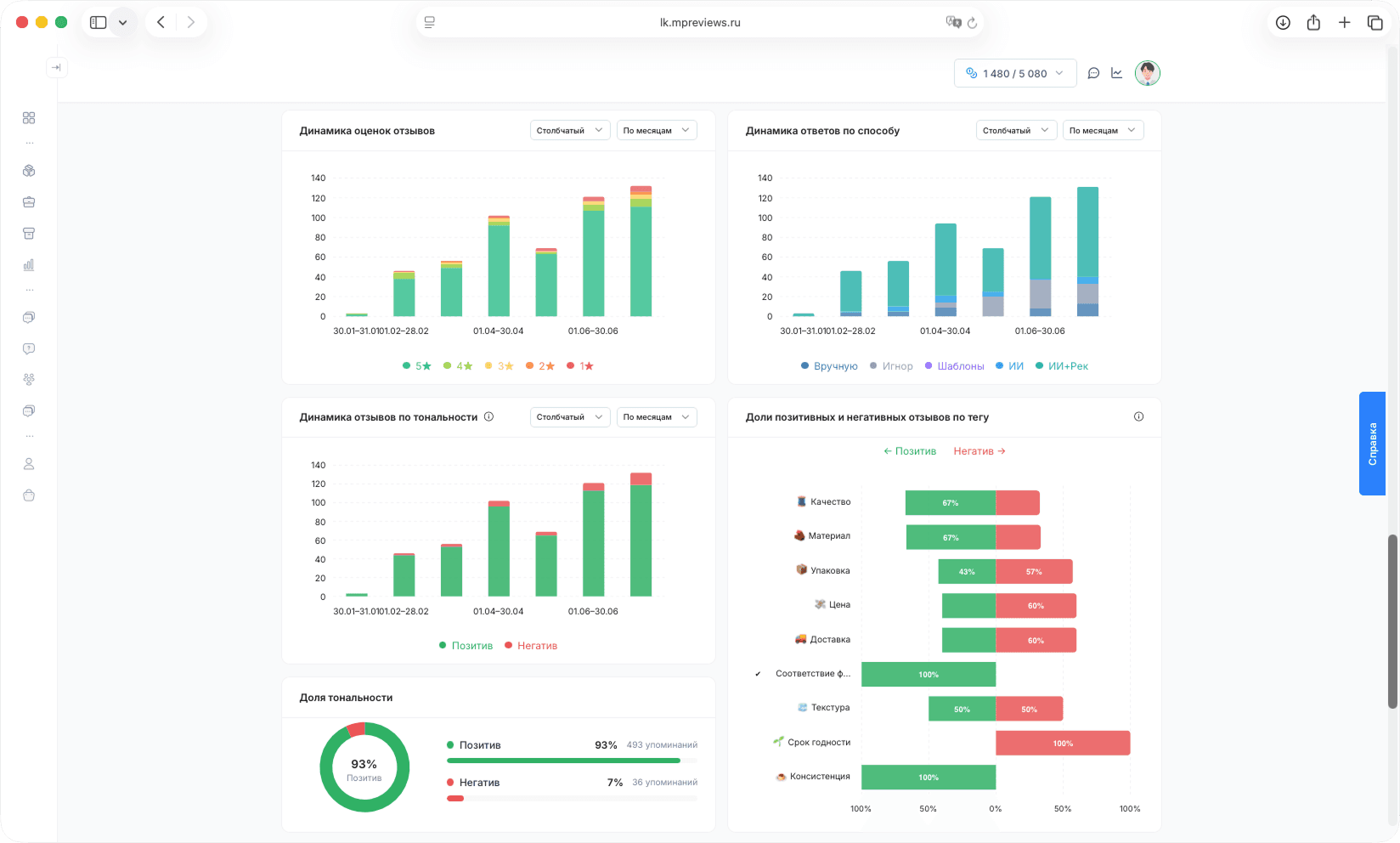The width and height of the screenshot is (1400, 843).
Task: Go forward with the browser arrow
Action: coord(191,23)
